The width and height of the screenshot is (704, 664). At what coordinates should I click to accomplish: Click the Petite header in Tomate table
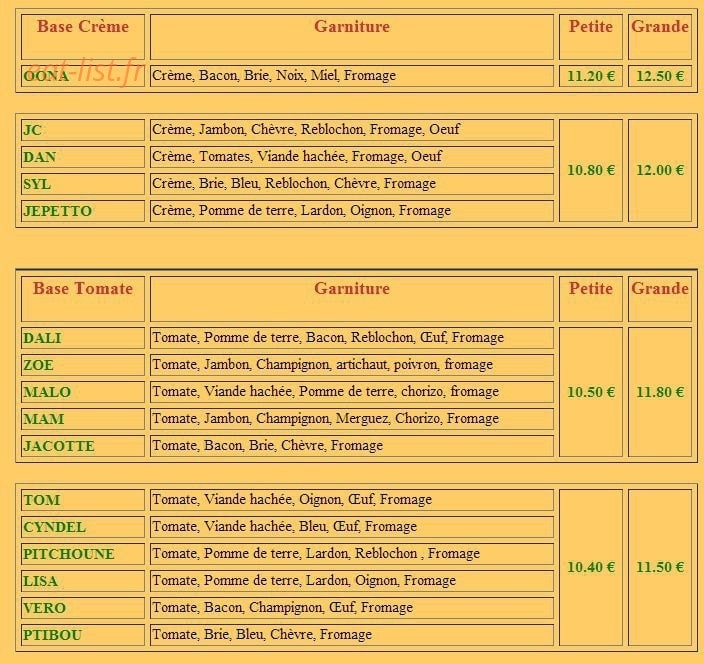590,299
